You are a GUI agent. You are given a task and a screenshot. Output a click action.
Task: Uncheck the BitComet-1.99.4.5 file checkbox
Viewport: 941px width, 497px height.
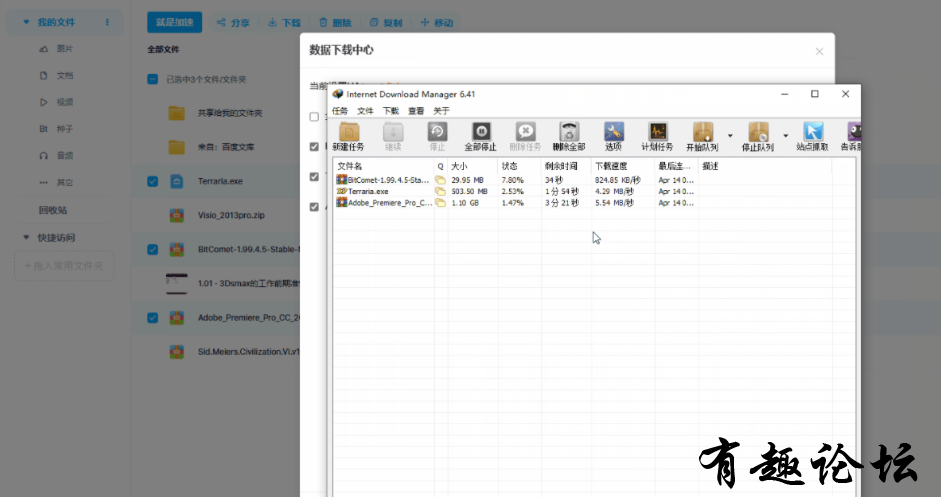pyautogui.click(x=152, y=250)
